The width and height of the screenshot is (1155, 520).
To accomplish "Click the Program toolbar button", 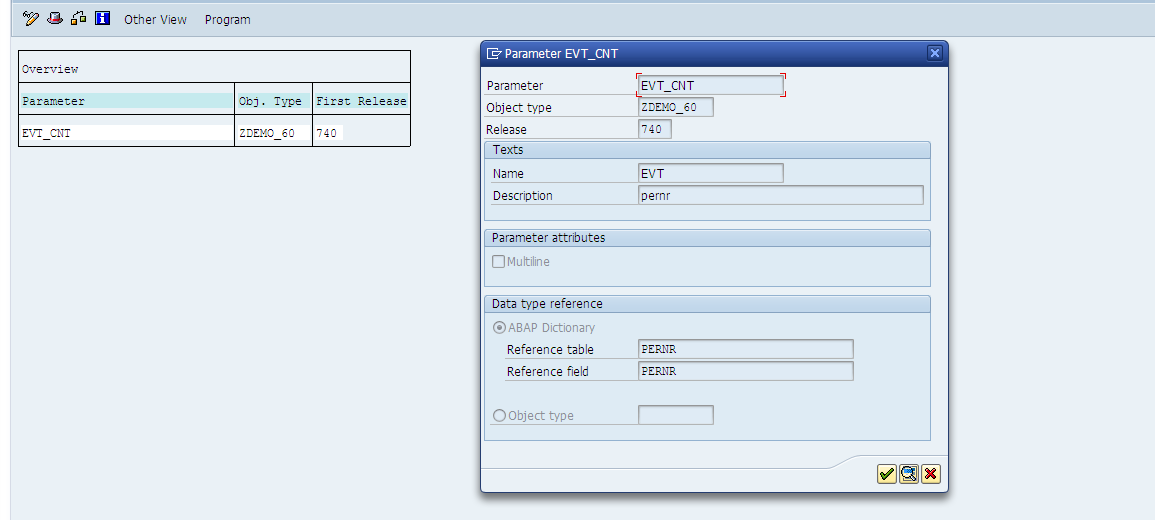I will coord(228,19).
